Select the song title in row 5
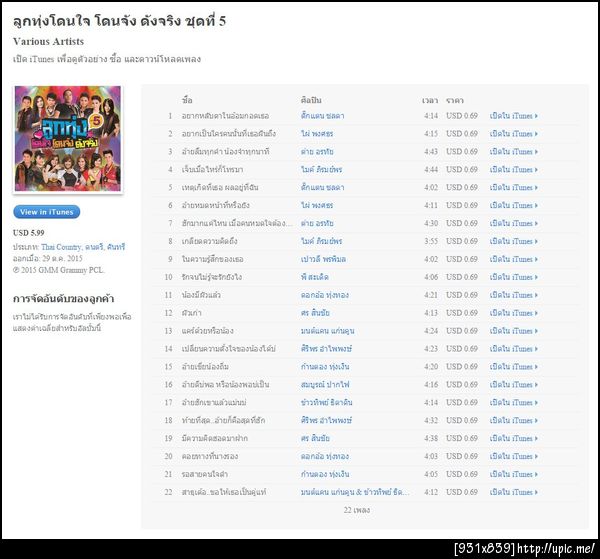Screen dimensions: 600x559 tap(220, 187)
